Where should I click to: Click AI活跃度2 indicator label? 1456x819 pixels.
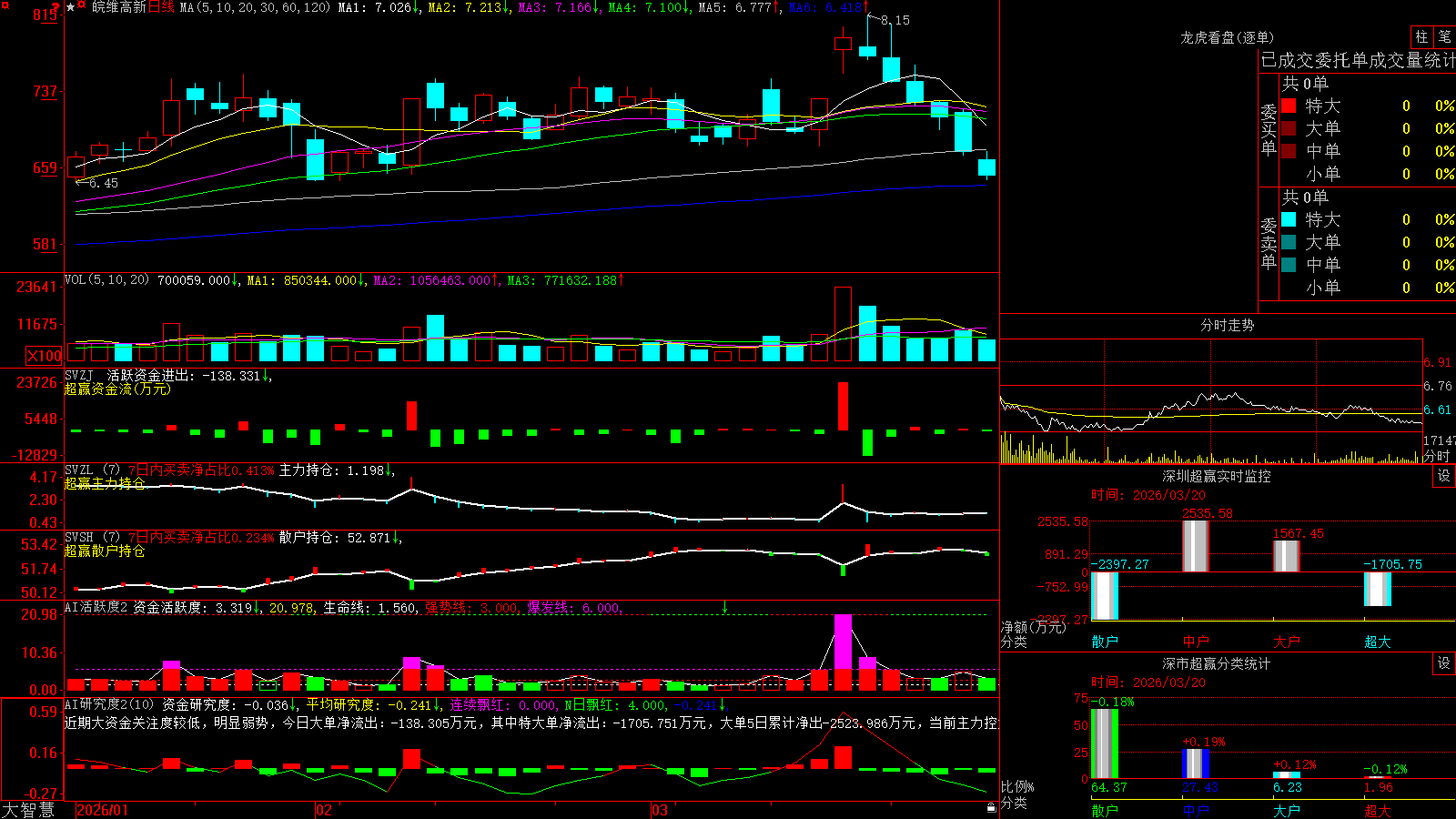click(x=96, y=607)
